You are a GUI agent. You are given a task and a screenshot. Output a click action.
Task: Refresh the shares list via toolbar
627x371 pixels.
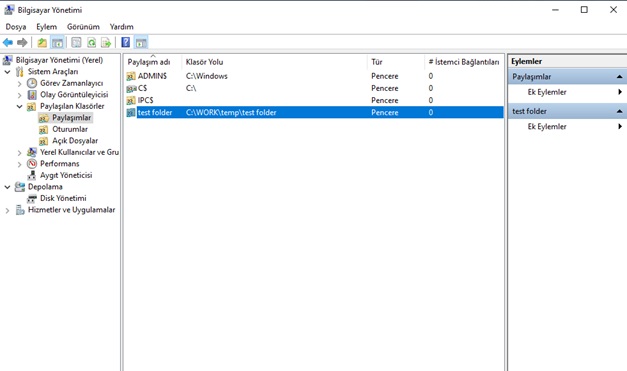click(x=91, y=42)
